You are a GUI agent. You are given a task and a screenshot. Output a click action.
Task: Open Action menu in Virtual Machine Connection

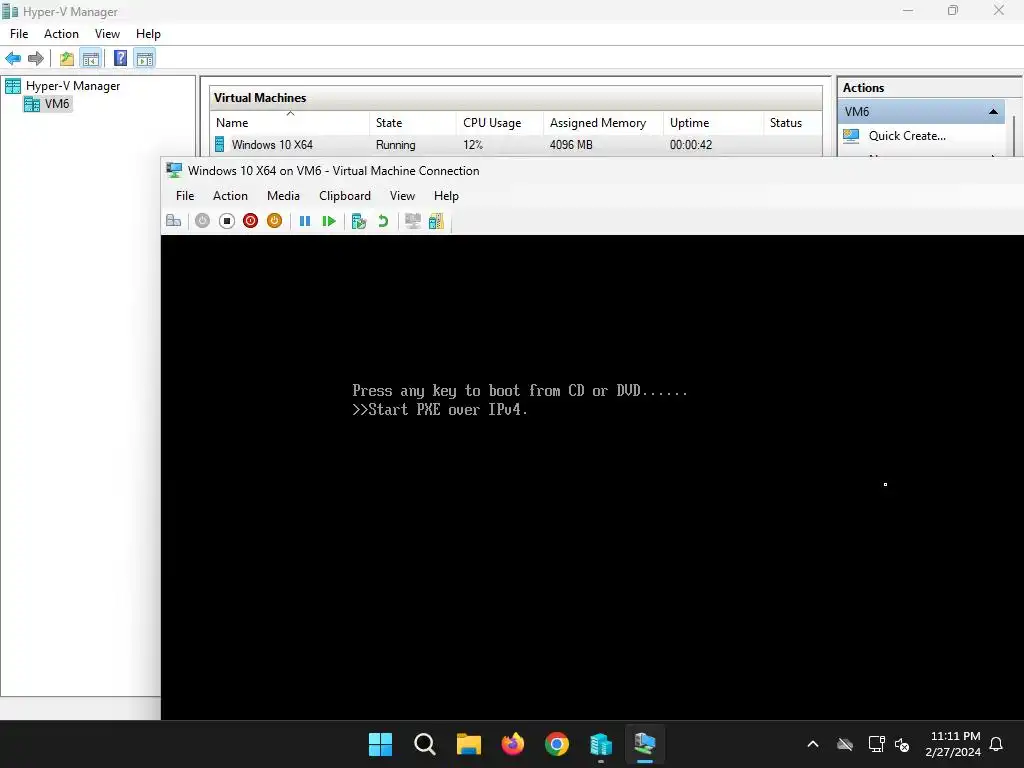click(x=230, y=196)
